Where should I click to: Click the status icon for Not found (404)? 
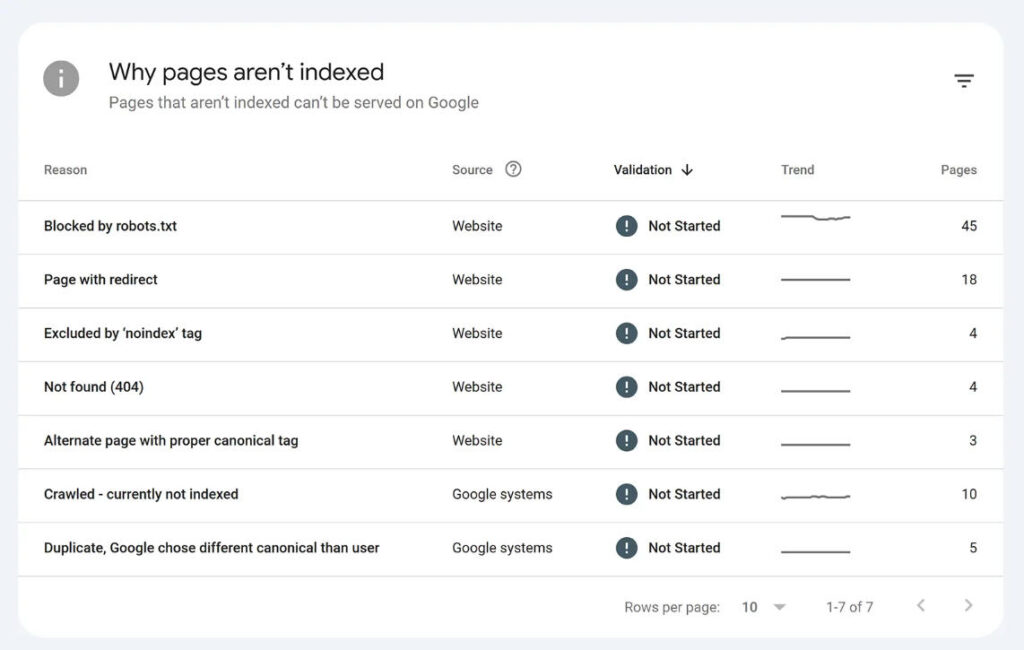point(626,387)
